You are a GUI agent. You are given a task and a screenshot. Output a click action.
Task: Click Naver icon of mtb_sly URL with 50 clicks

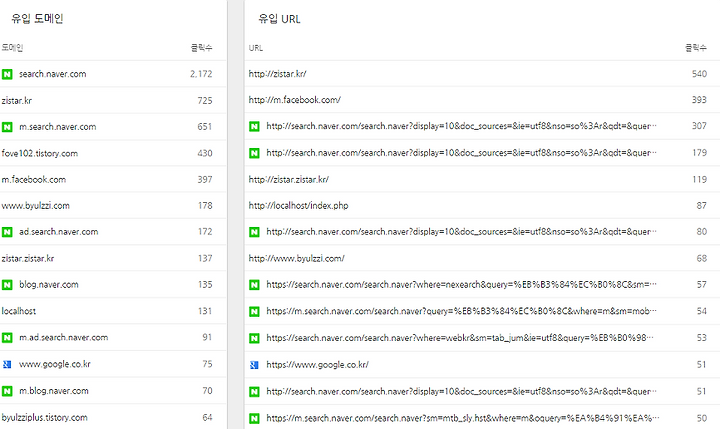pos(254,418)
